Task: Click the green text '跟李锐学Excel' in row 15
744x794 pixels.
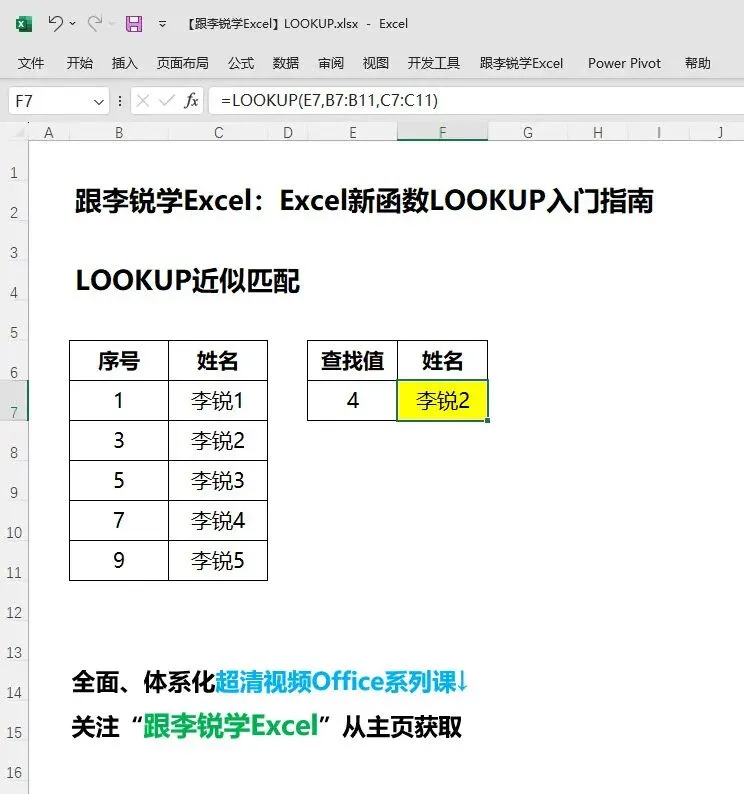Action: pos(231,726)
